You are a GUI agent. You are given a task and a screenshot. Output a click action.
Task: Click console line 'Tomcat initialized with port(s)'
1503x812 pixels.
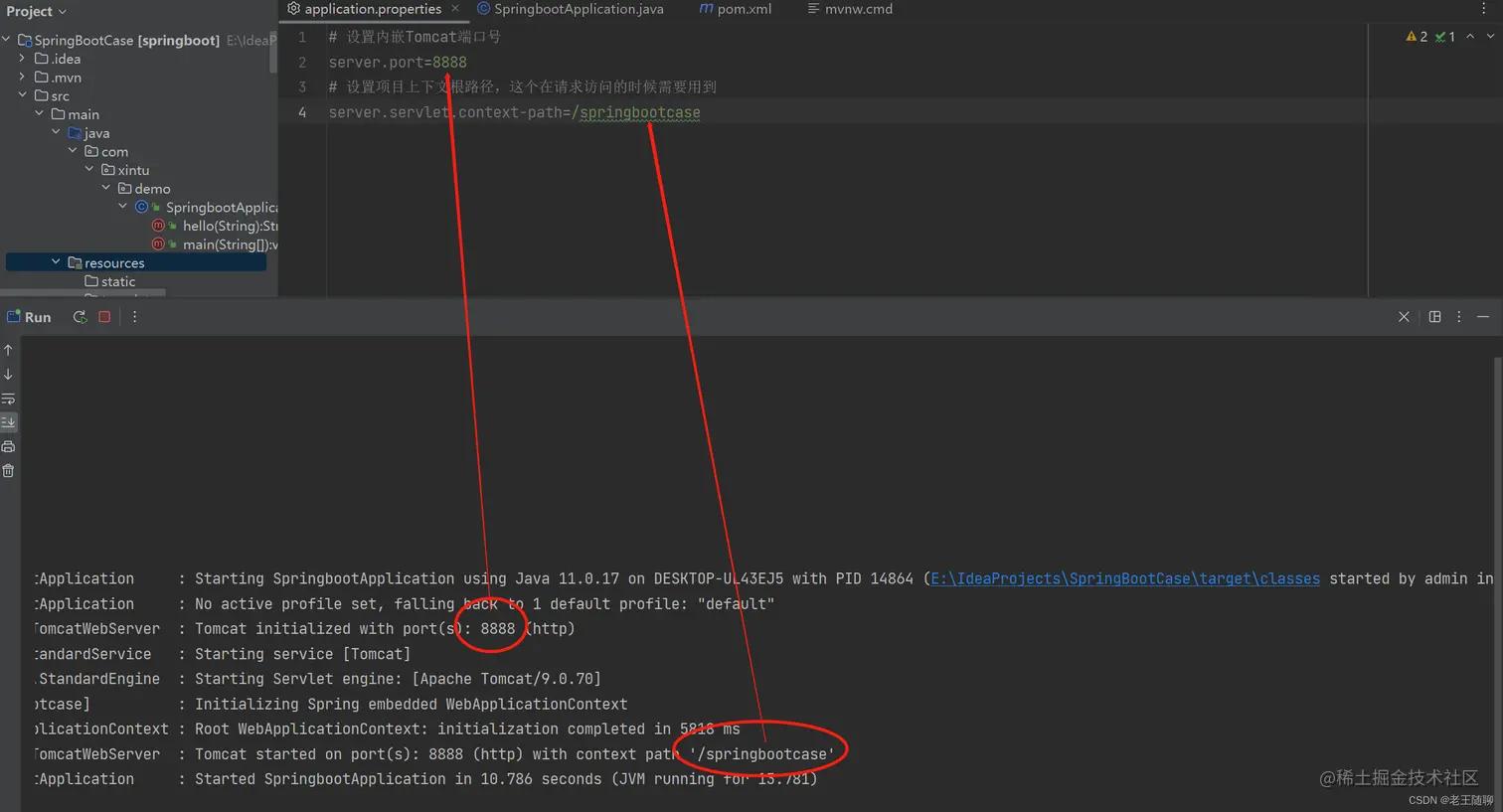click(x=385, y=628)
